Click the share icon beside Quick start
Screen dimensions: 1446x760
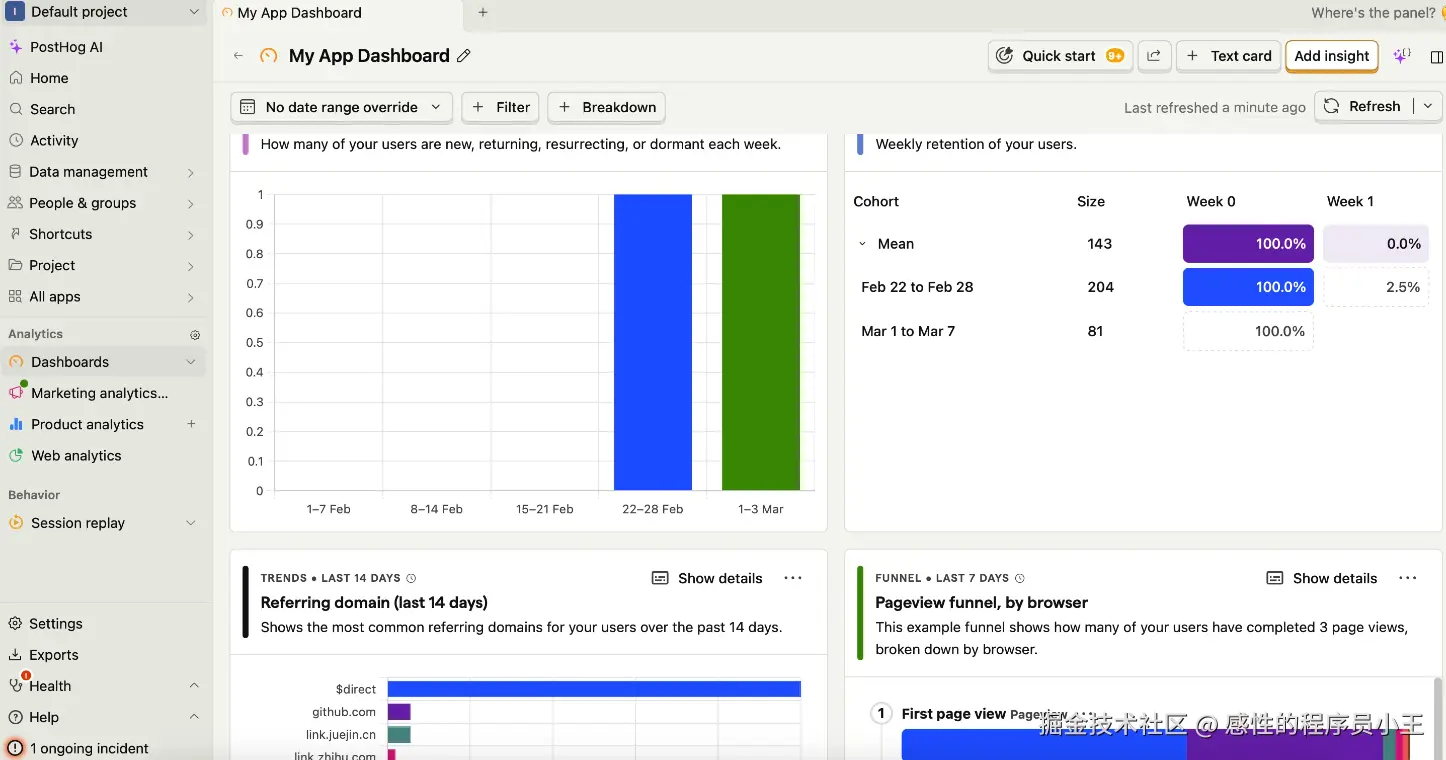[1154, 56]
